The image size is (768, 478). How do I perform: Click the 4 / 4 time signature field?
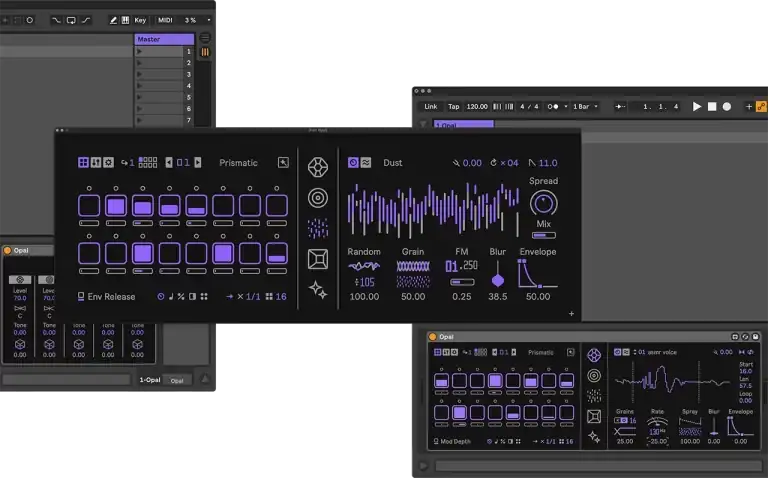(529, 106)
